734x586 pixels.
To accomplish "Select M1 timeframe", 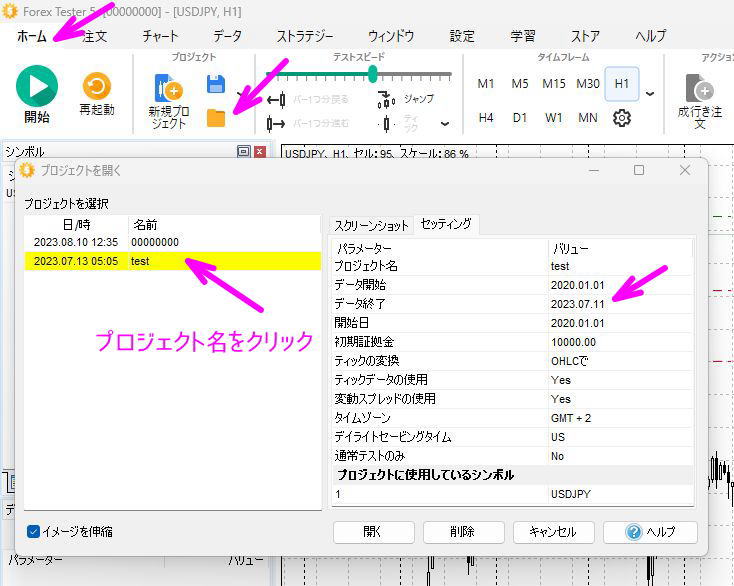I will tap(486, 84).
